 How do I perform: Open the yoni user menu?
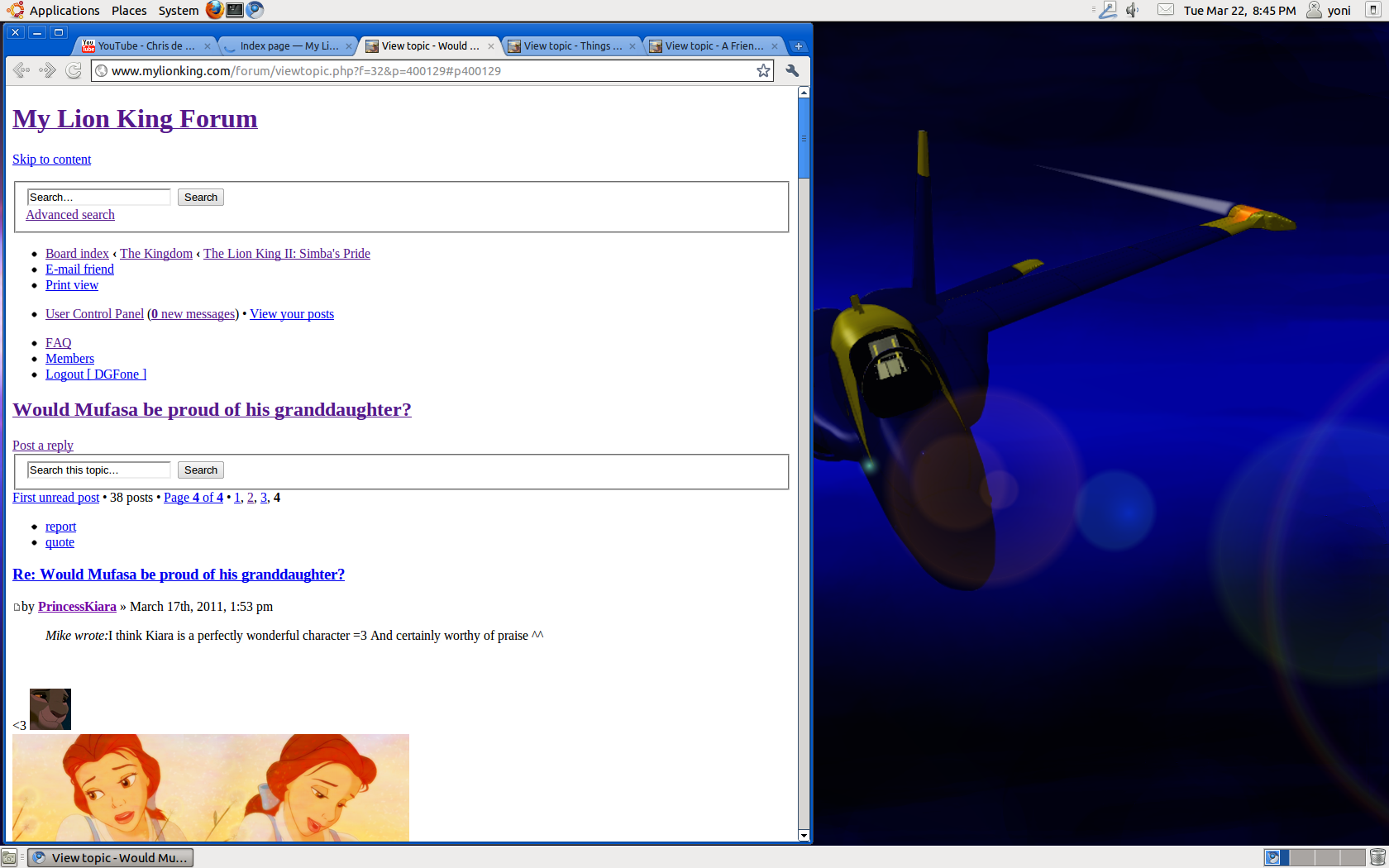[x=1329, y=10]
